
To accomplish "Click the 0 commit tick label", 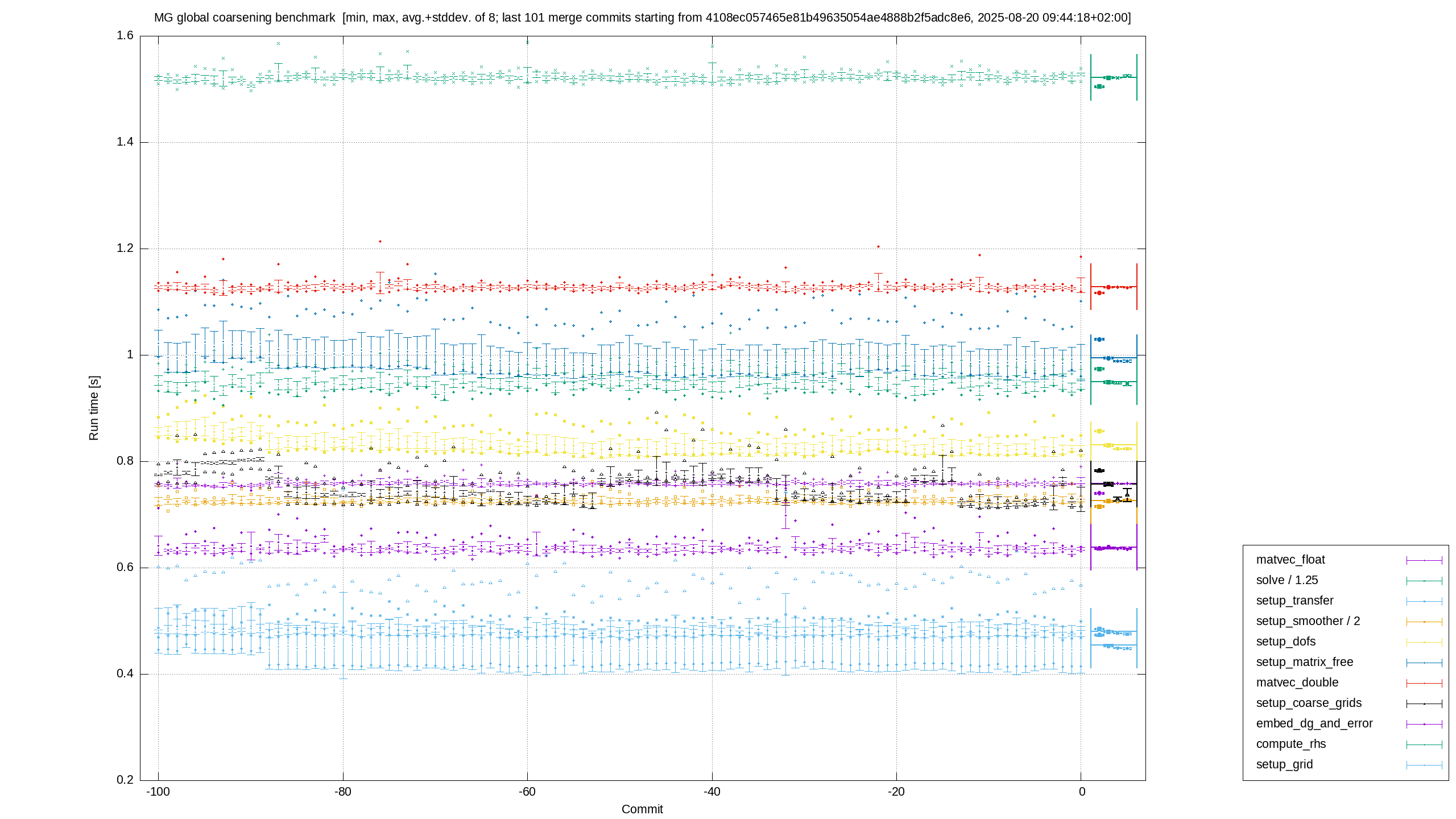I will pos(1082,792).
